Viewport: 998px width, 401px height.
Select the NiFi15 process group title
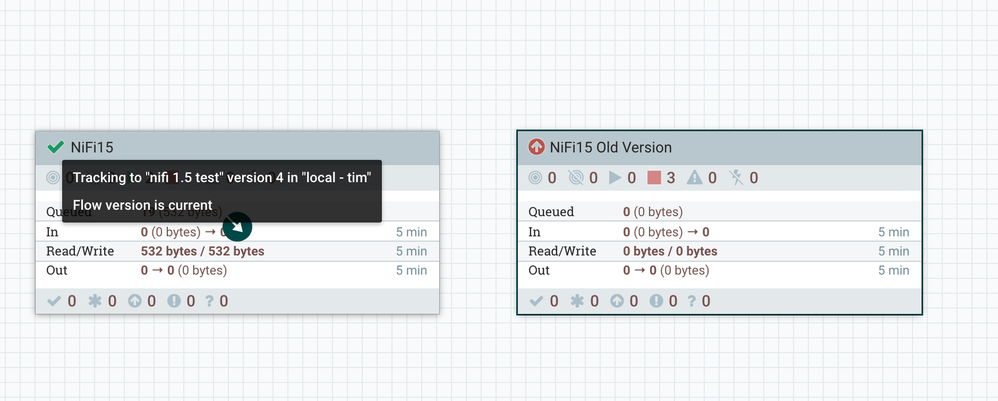[x=90, y=147]
